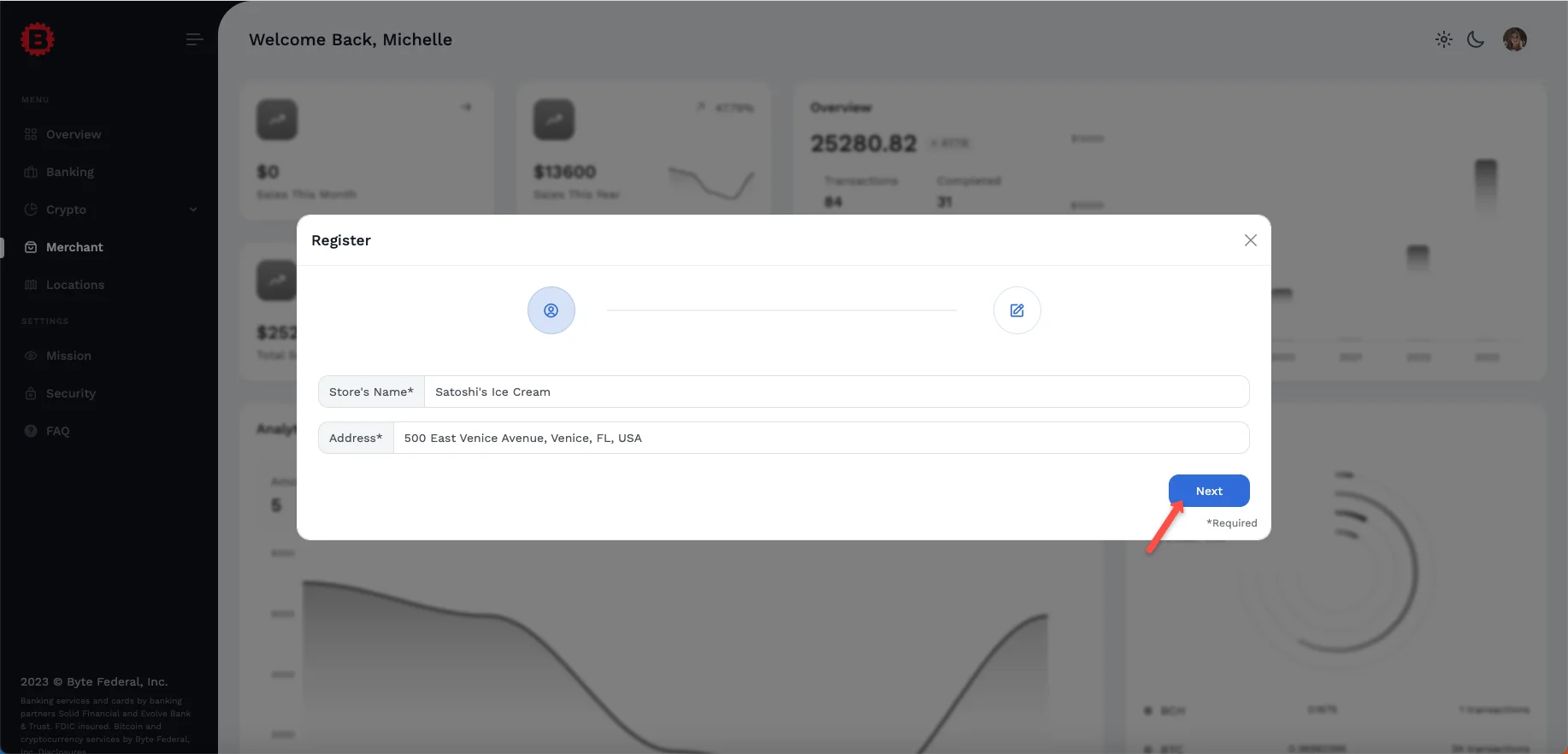Close the Register dialog

pos(1251,240)
